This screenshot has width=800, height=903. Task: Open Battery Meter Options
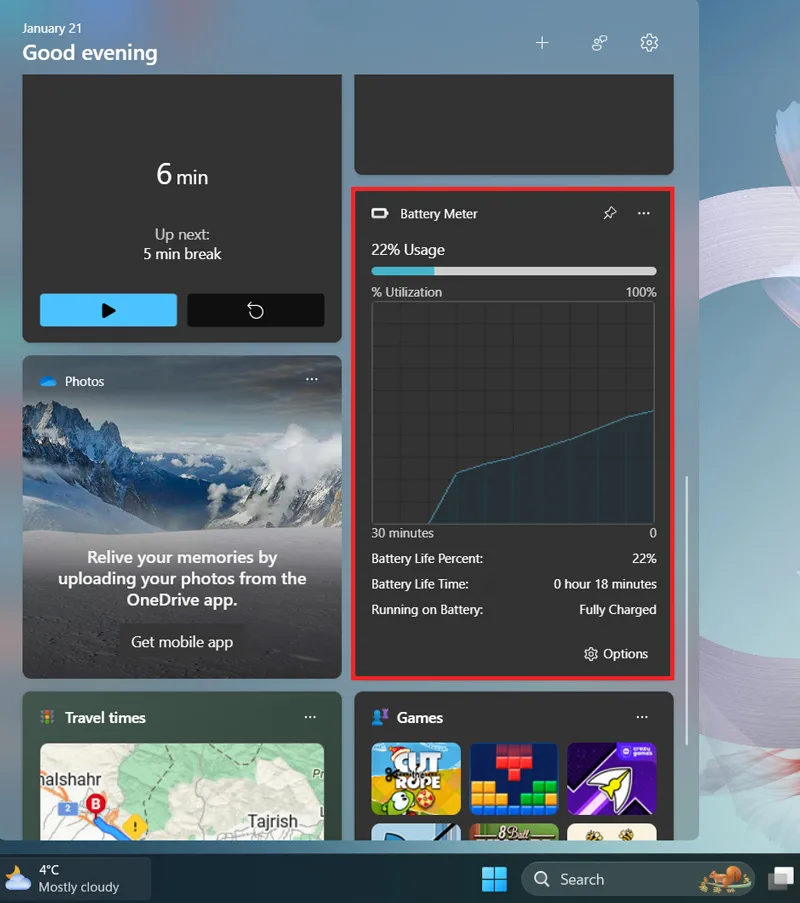click(x=616, y=654)
